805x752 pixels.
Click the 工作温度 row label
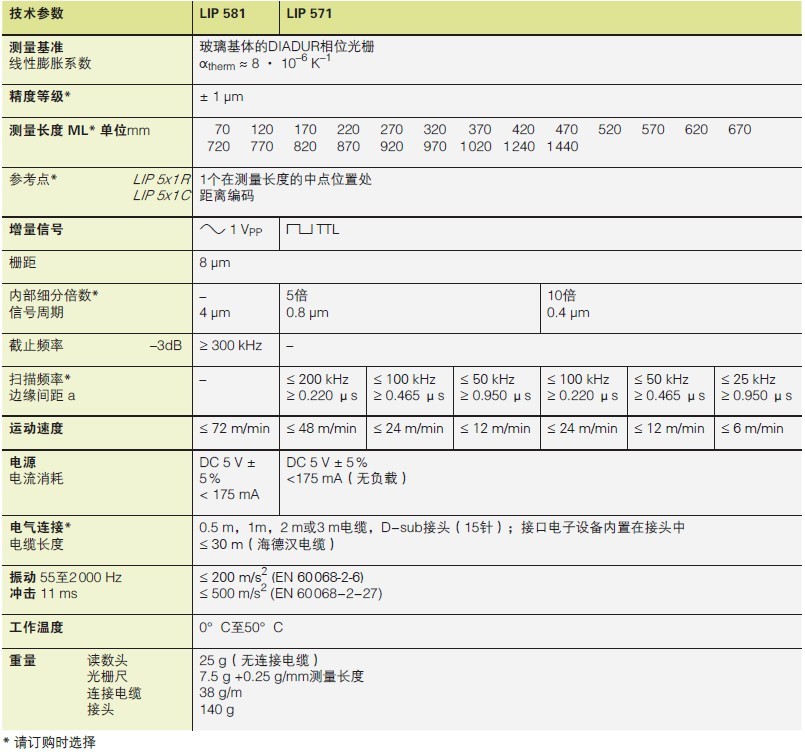[36, 627]
